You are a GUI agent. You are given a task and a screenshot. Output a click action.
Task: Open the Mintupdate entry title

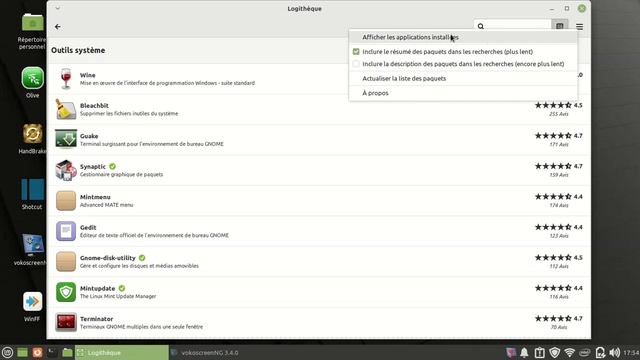tap(98, 288)
